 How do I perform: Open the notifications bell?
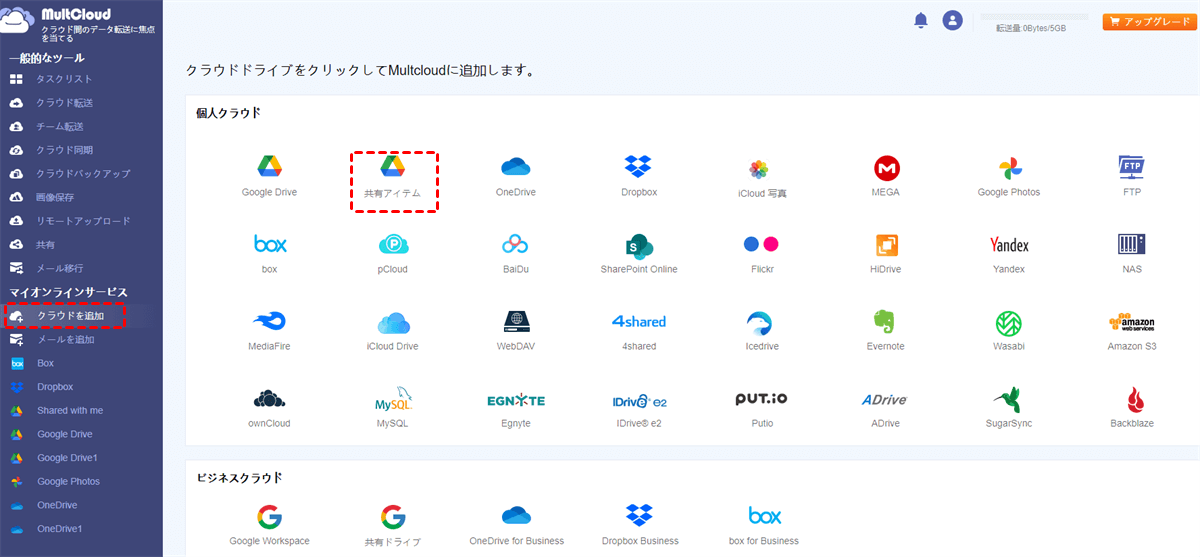pyautogui.click(x=921, y=20)
